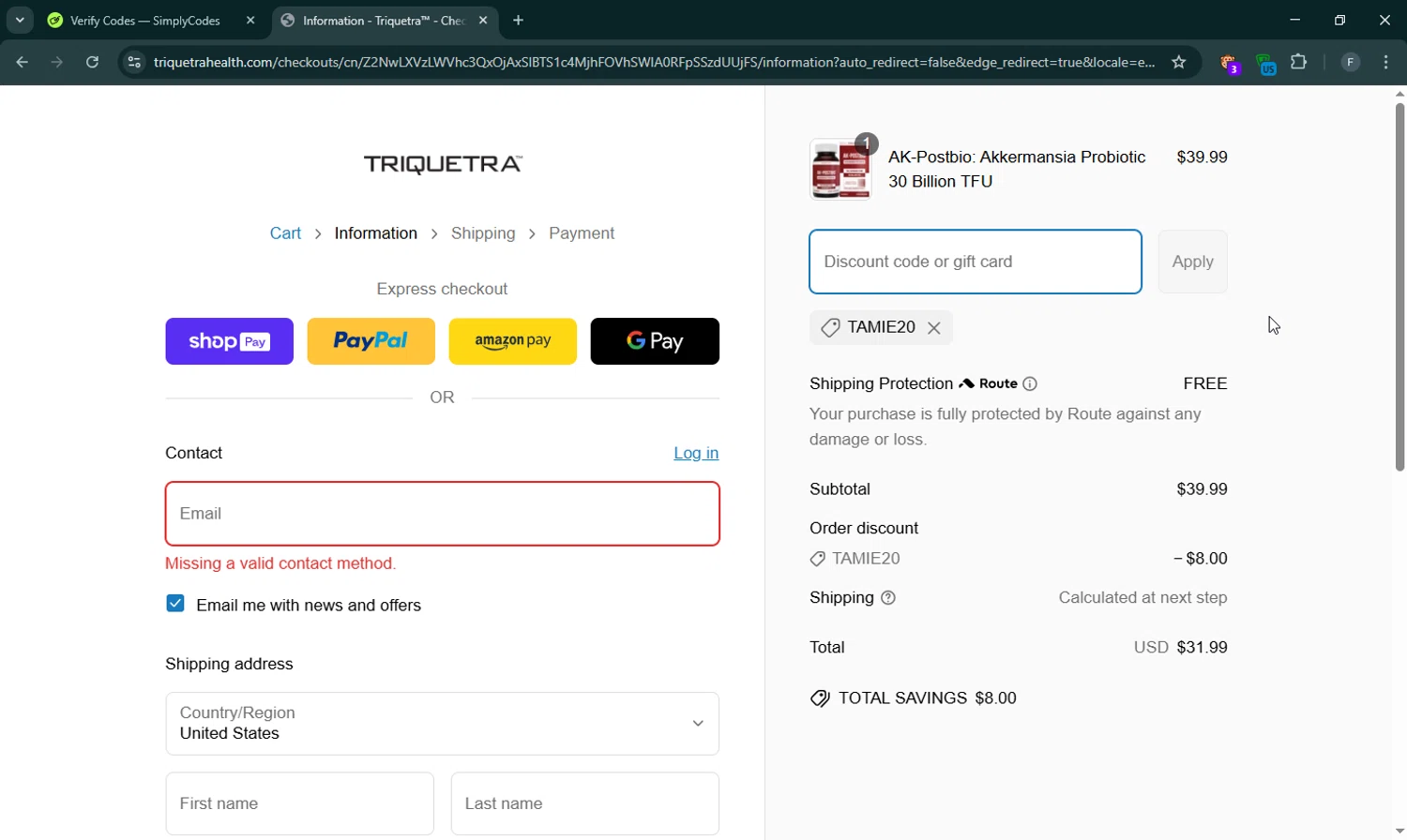The height and width of the screenshot is (840, 1407).
Task: Focus the Last name field
Action: click(x=585, y=803)
